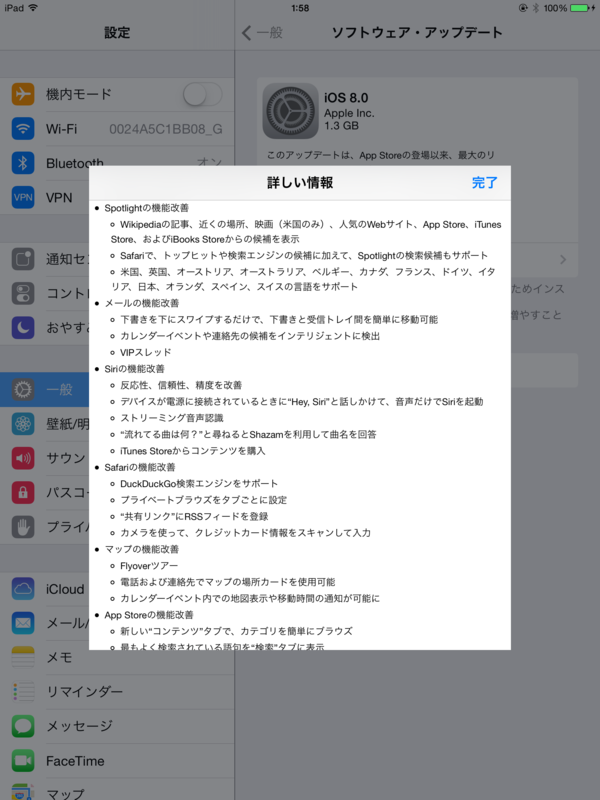This screenshot has height=800, width=600.
Task: Select the iCloud settings row label
Action: (x=65, y=589)
